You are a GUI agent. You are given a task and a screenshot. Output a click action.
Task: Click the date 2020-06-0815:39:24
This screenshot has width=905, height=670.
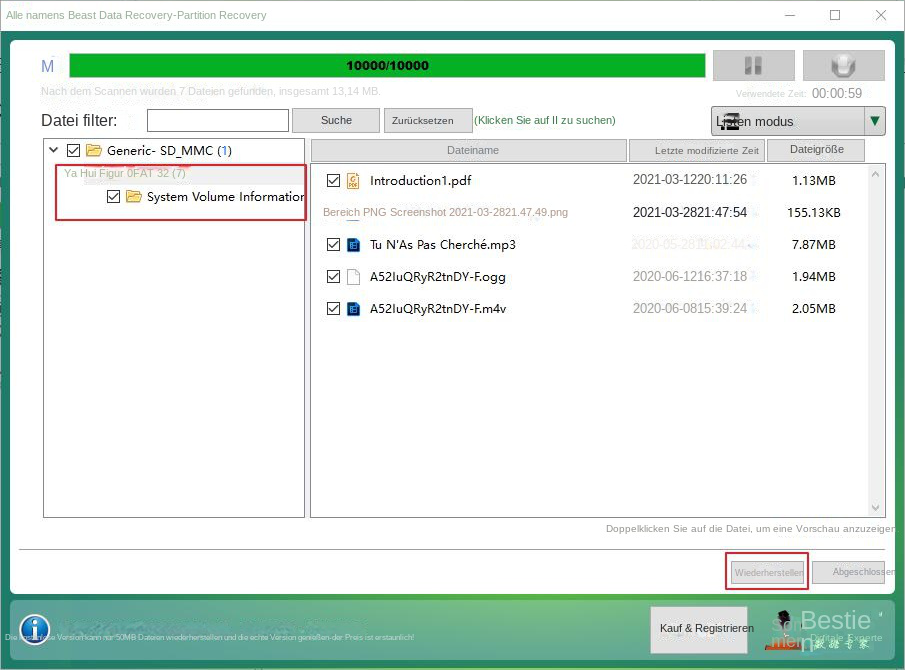pyautogui.click(x=690, y=308)
